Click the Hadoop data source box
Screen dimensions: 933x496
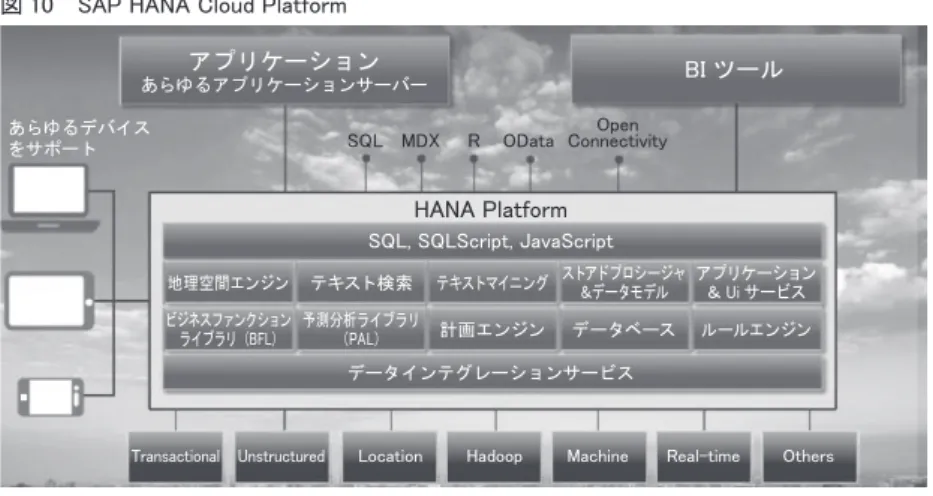(494, 456)
